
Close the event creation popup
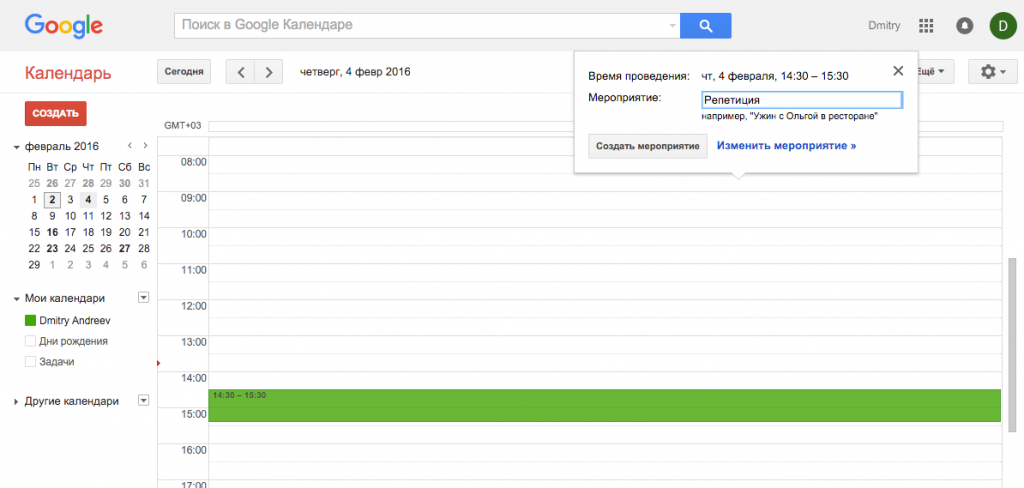pyautogui.click(x=897, y=71)
